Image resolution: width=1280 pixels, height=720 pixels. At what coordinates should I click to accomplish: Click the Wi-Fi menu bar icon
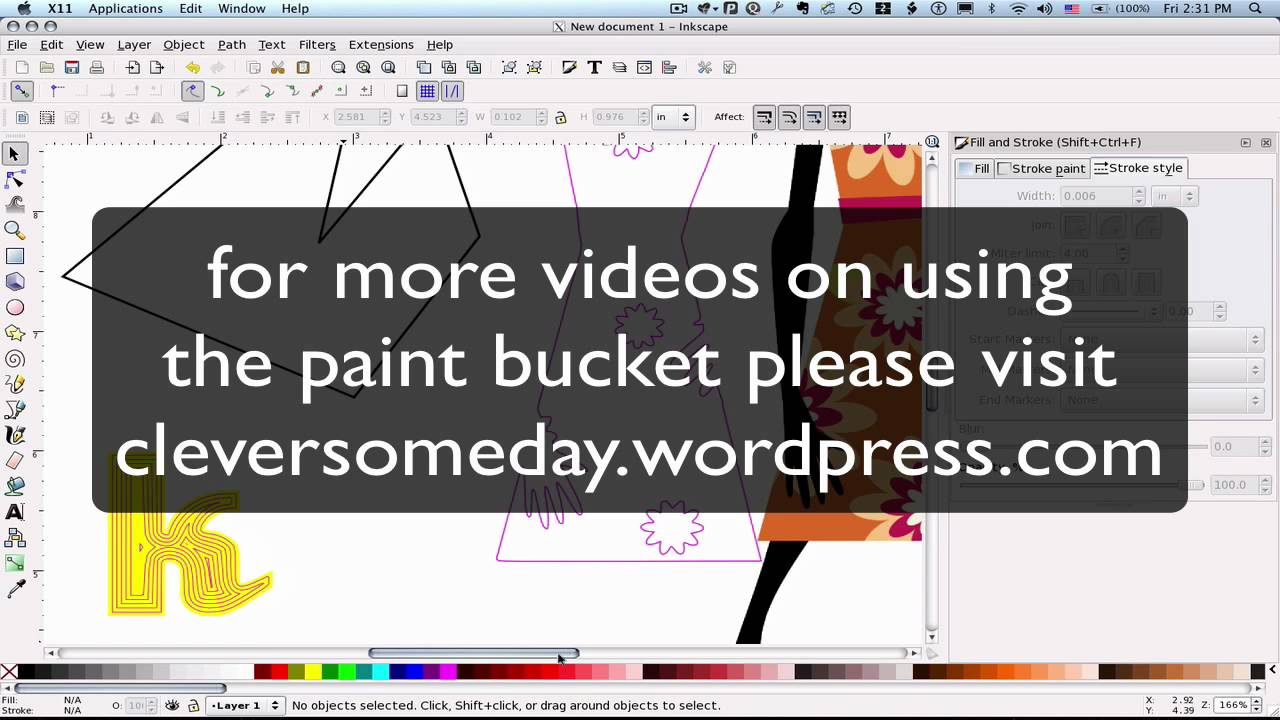[1019, 8]
